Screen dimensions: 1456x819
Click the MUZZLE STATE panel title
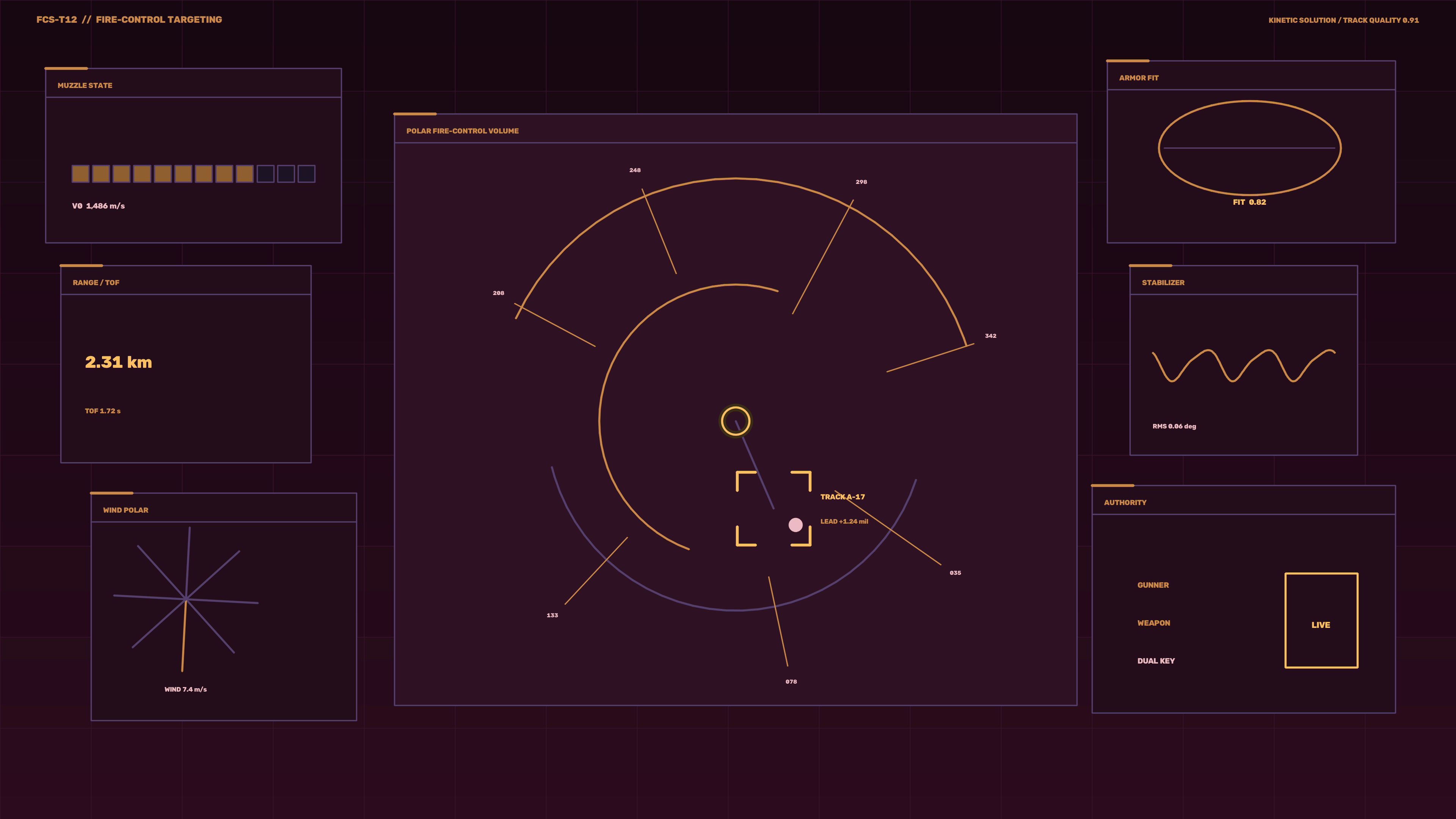pyautogui.click(x=85, y=85)
